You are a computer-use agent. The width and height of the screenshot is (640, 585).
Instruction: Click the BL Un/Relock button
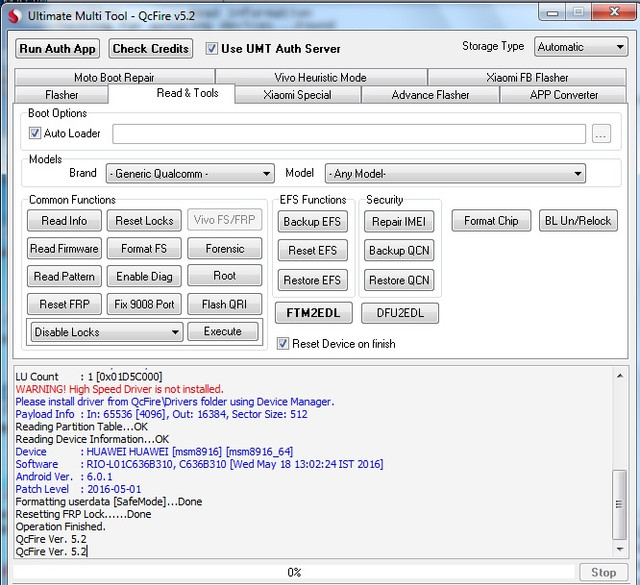pos(578,221)
